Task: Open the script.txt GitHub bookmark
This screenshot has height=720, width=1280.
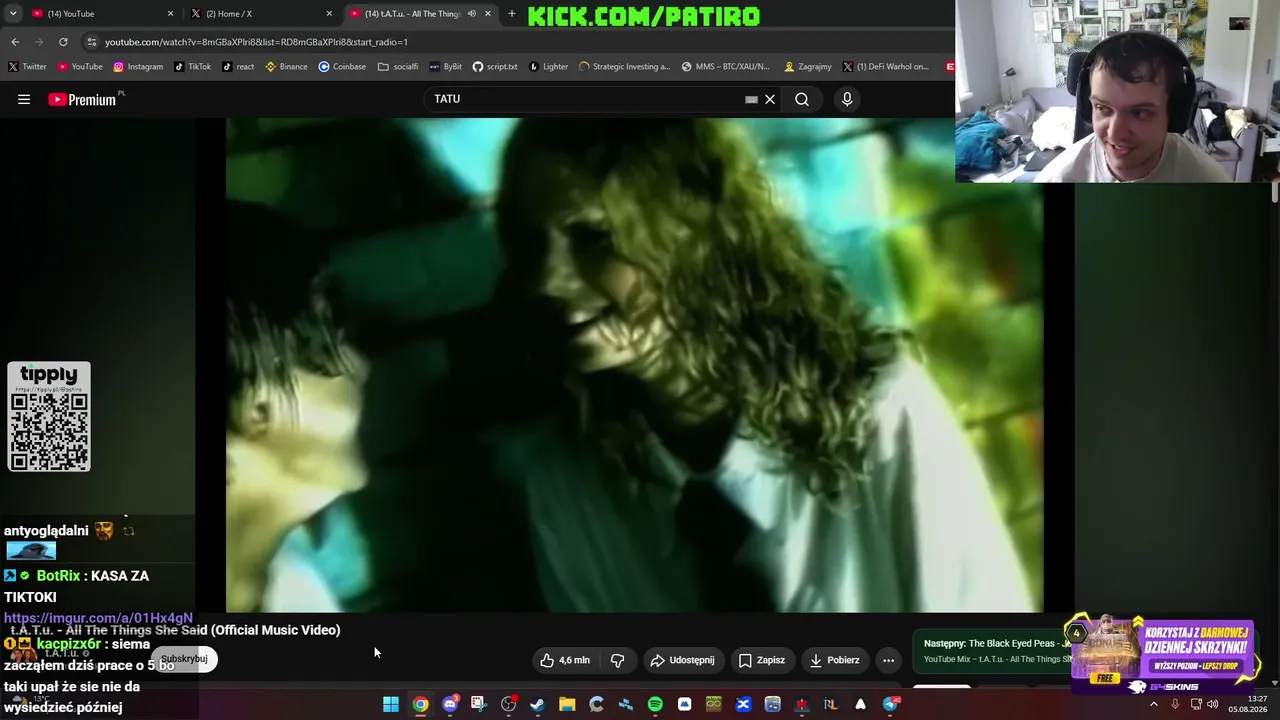Action: point(495,67)
